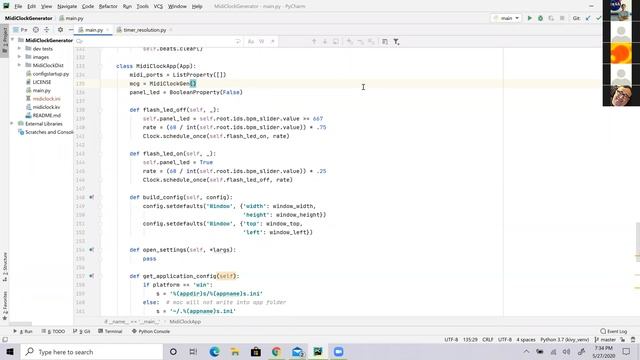
Task: Open the Refactor menu
Action: coord(108,6)
